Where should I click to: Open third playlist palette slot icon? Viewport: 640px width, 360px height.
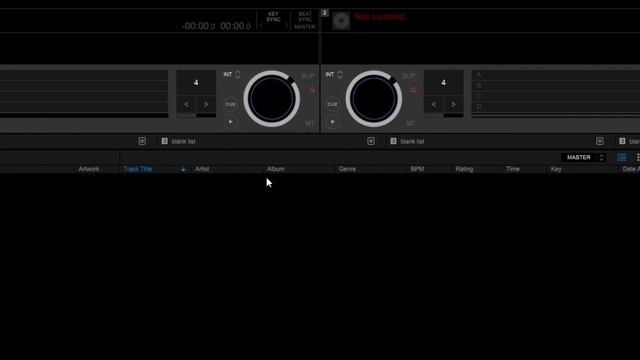click(x=600, y=141)
